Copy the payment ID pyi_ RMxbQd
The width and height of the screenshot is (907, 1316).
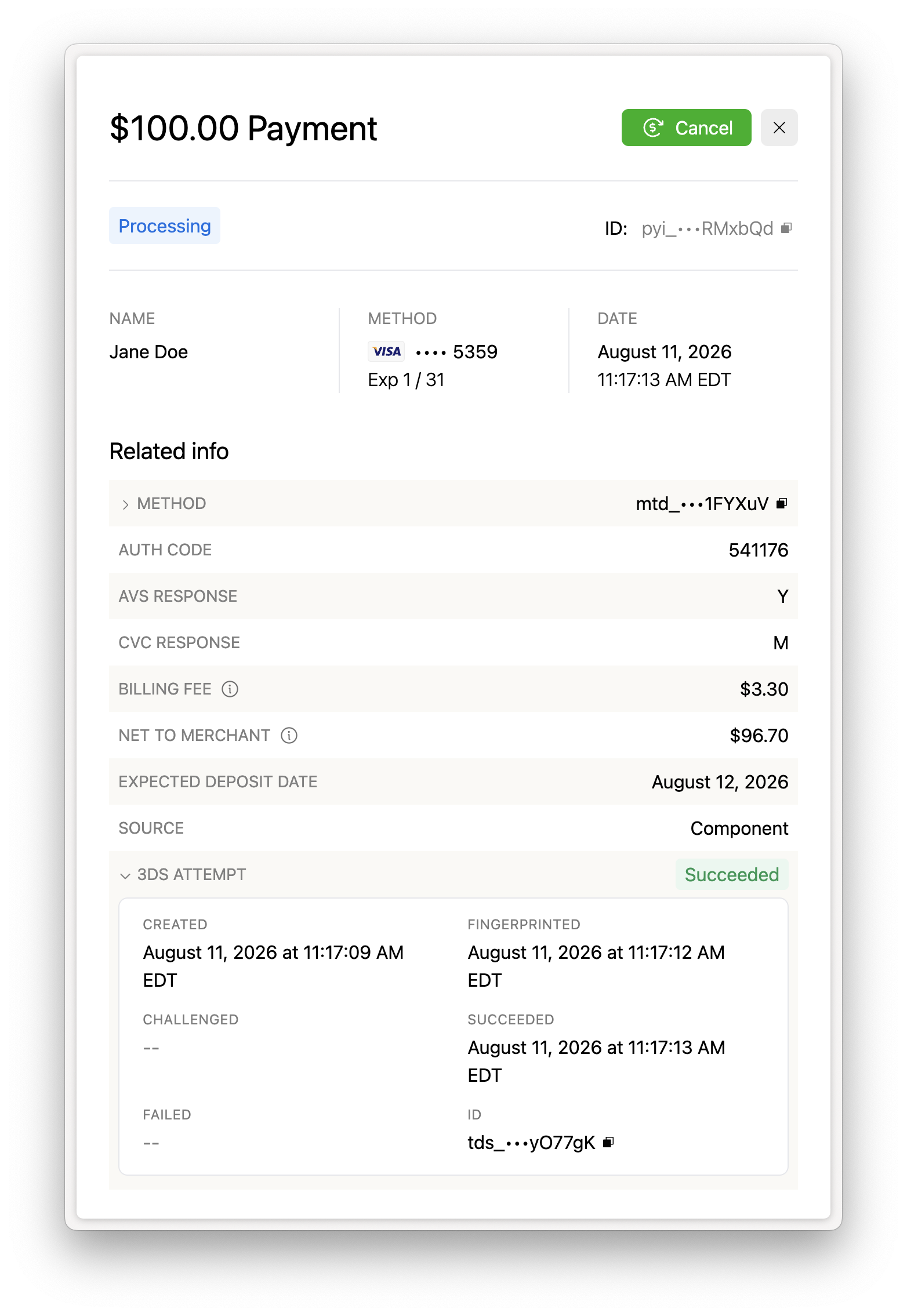tap(786, 228)
